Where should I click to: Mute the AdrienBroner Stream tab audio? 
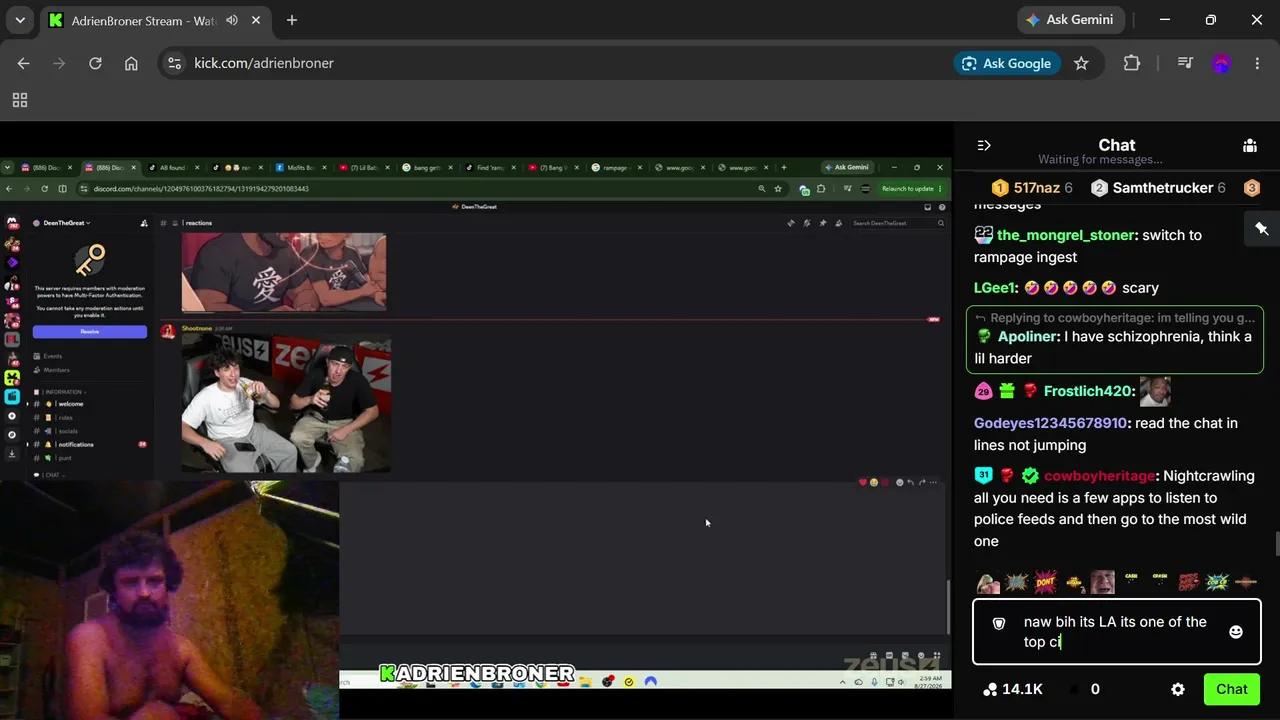coord(232,20)
